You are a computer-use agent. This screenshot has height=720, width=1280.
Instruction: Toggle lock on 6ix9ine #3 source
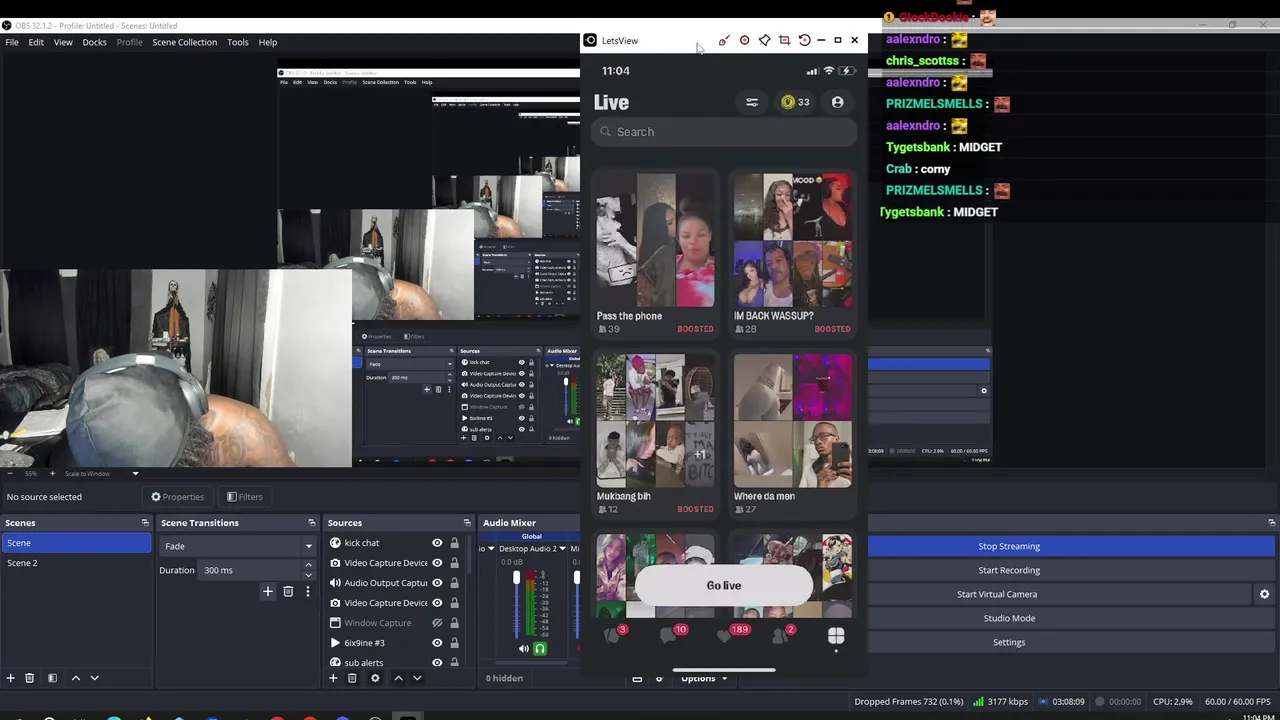pyautogui.click(x=454, y=643)
